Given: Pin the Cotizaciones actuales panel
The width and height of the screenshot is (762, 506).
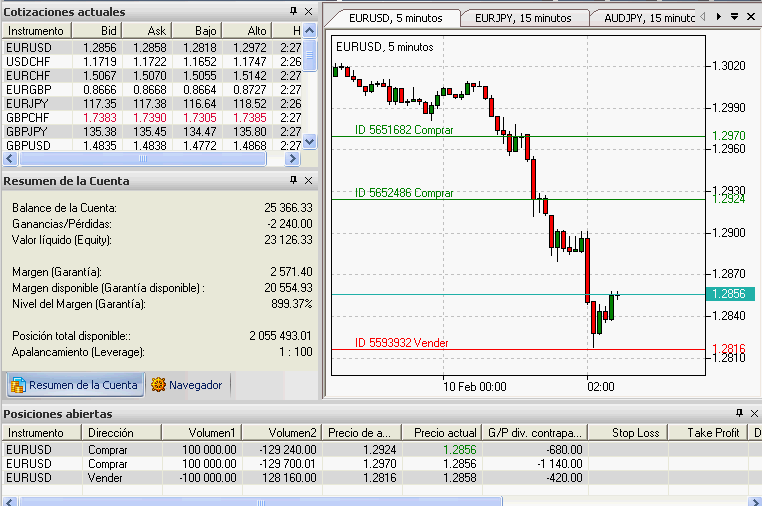Looking at the screenshot, I should pos(293,11).
